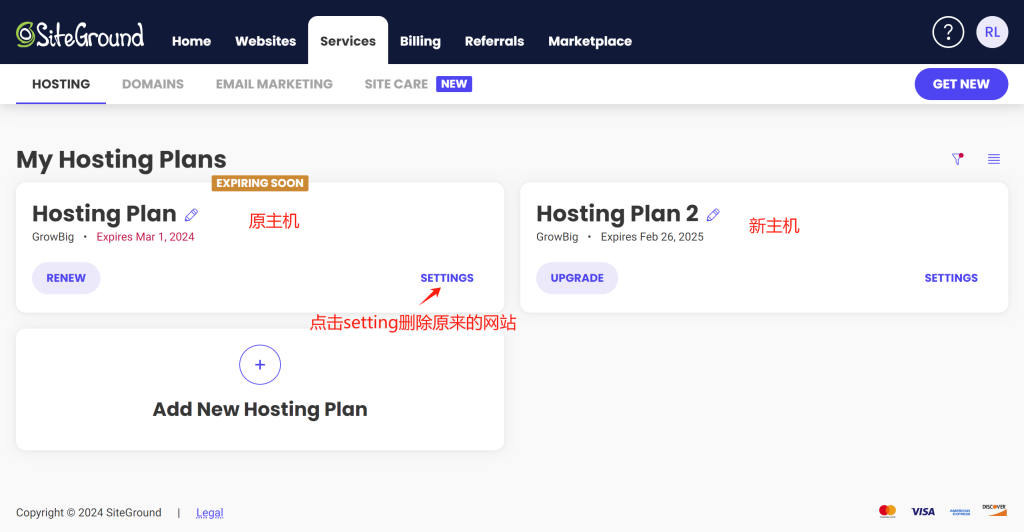Click the plus circle to add hosting plan
Image resolution: width=1024 pixels, height=532 pixels.
(x=260, y=365)
